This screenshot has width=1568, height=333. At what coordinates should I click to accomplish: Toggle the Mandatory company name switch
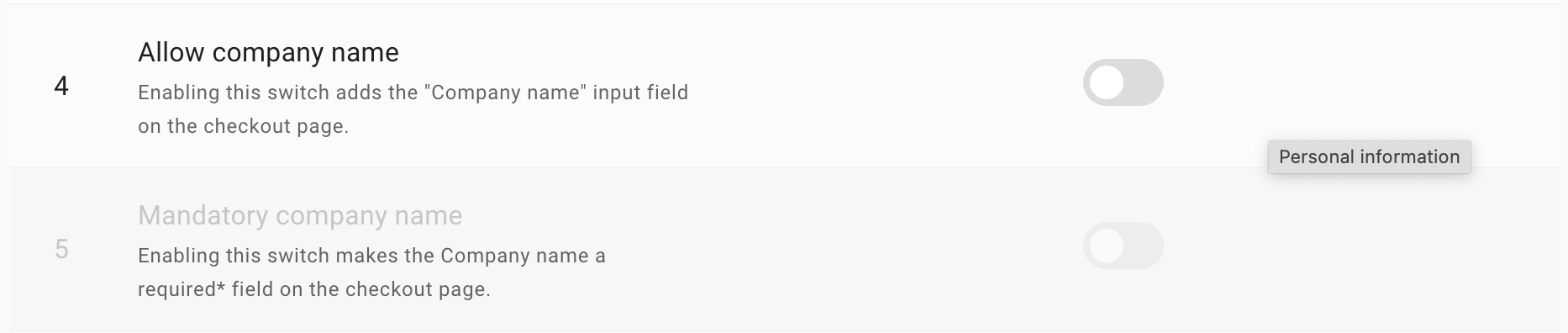pyautogui.click(x=1123, y=246)
